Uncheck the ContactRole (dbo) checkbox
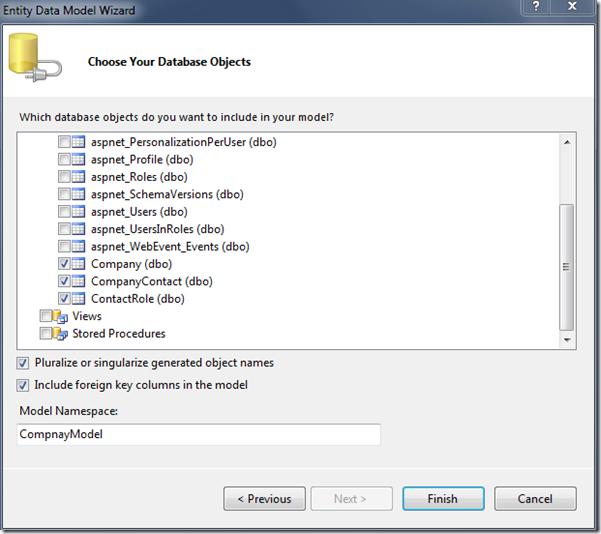 pyautogui.click(x=64, y=298)
